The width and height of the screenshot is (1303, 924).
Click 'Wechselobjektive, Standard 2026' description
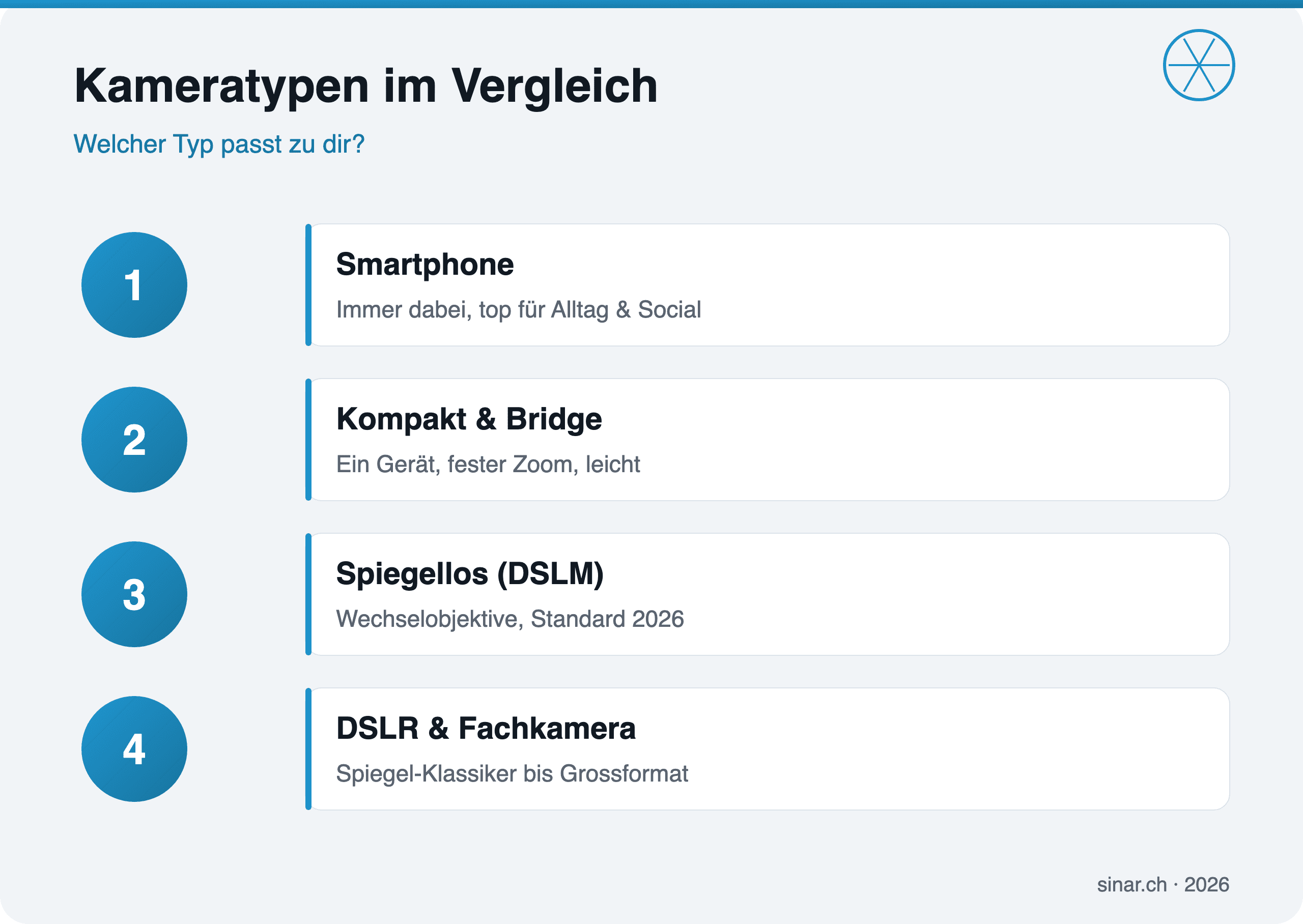[x=510, y=619]
